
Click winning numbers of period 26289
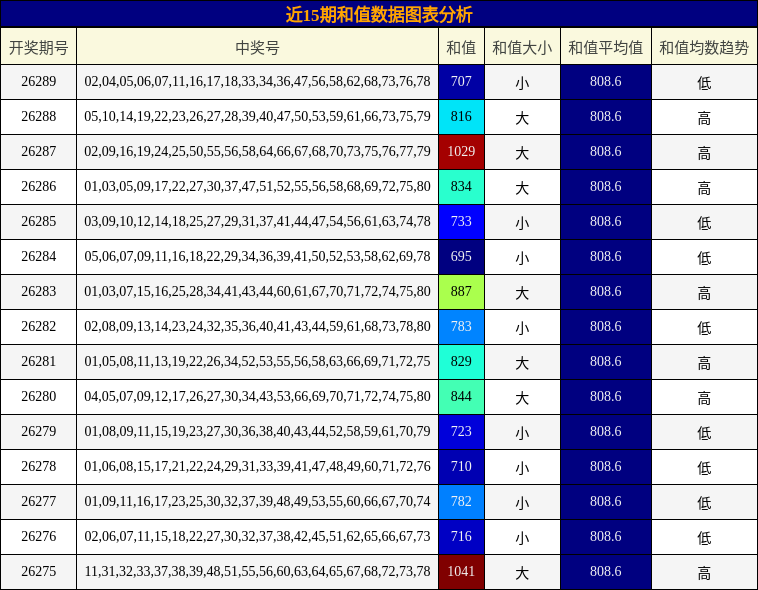257,81
